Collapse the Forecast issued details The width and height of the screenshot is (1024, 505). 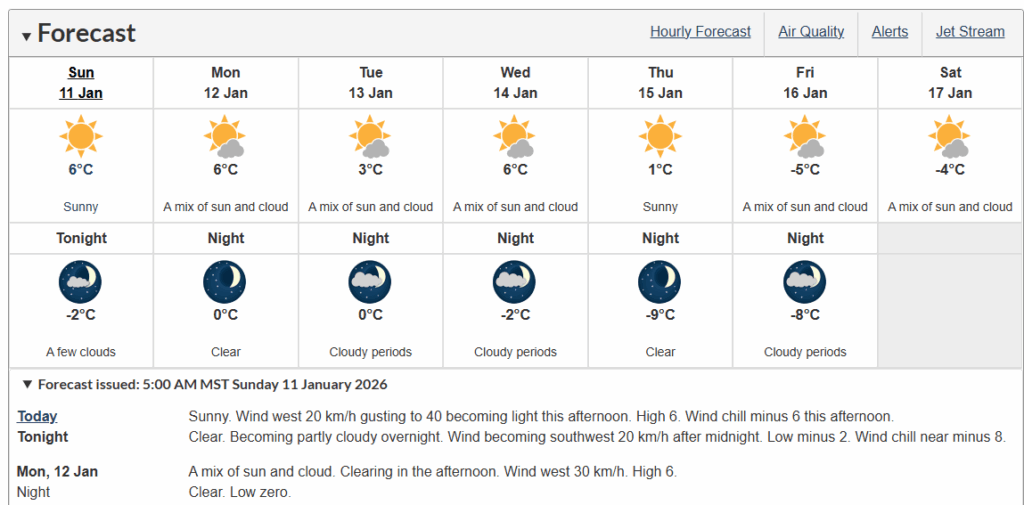(x=27, y=385)
